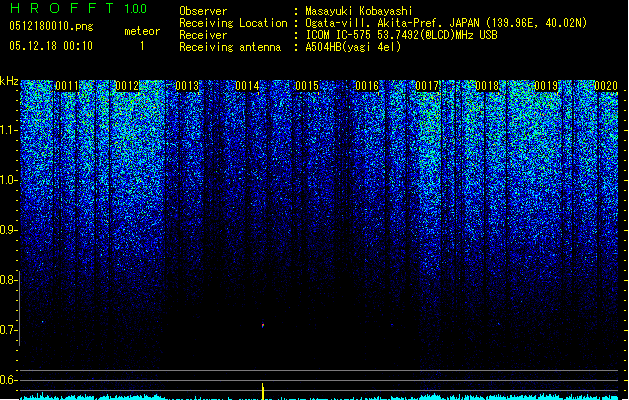This screenshot has height=400, width=629.
Task: Click the HROFFT title text
Action: coord(62,8)
